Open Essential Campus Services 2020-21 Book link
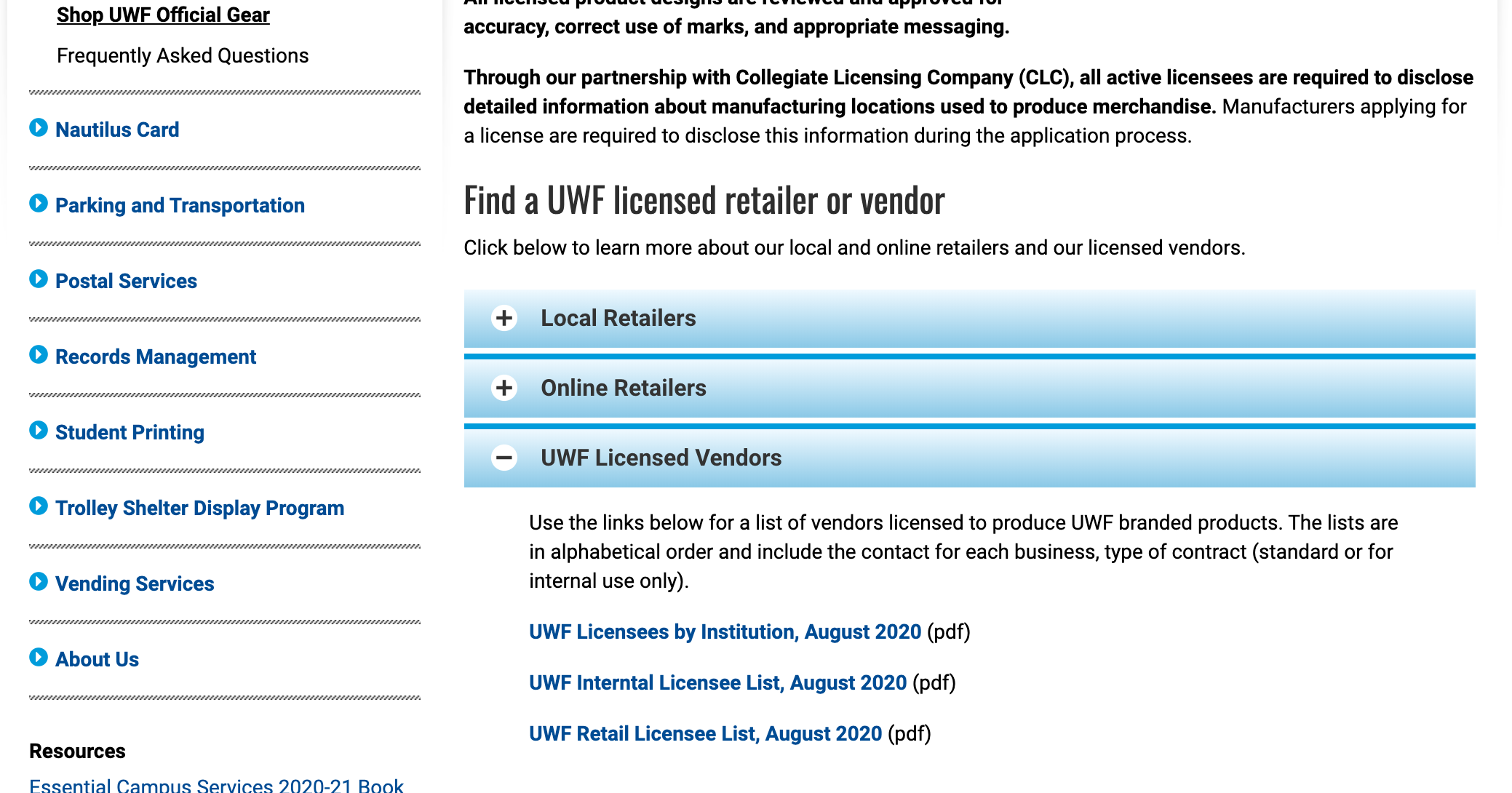Screen dimensions: 1512x793 tap(216, 785)
